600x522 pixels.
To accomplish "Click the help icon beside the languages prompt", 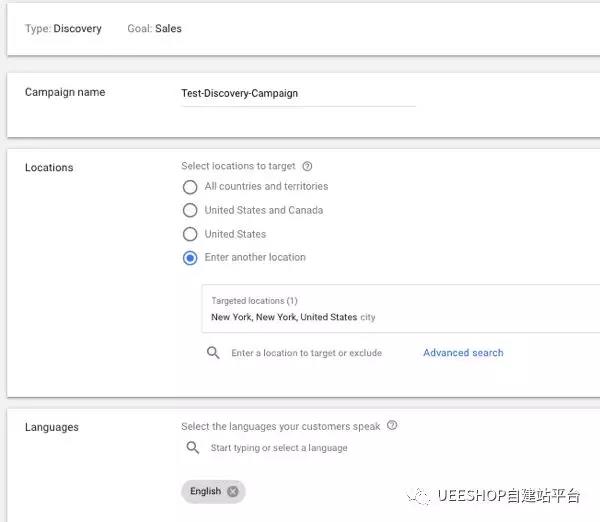I will pos(392,426).
